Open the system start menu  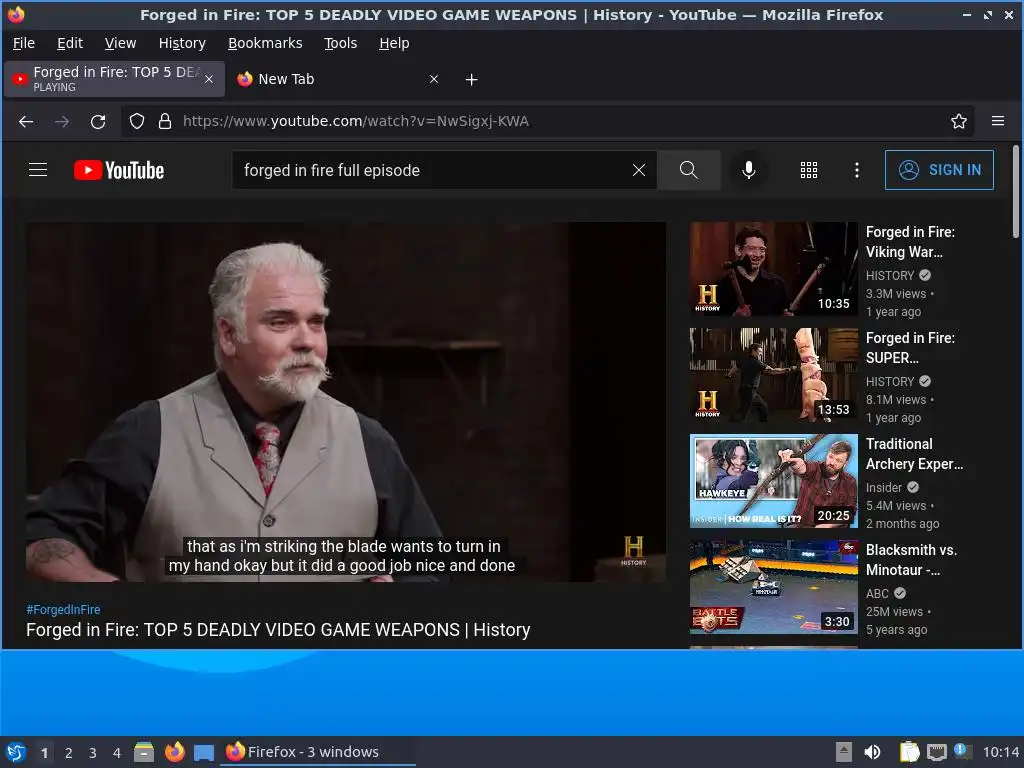[x=16, y=752]
